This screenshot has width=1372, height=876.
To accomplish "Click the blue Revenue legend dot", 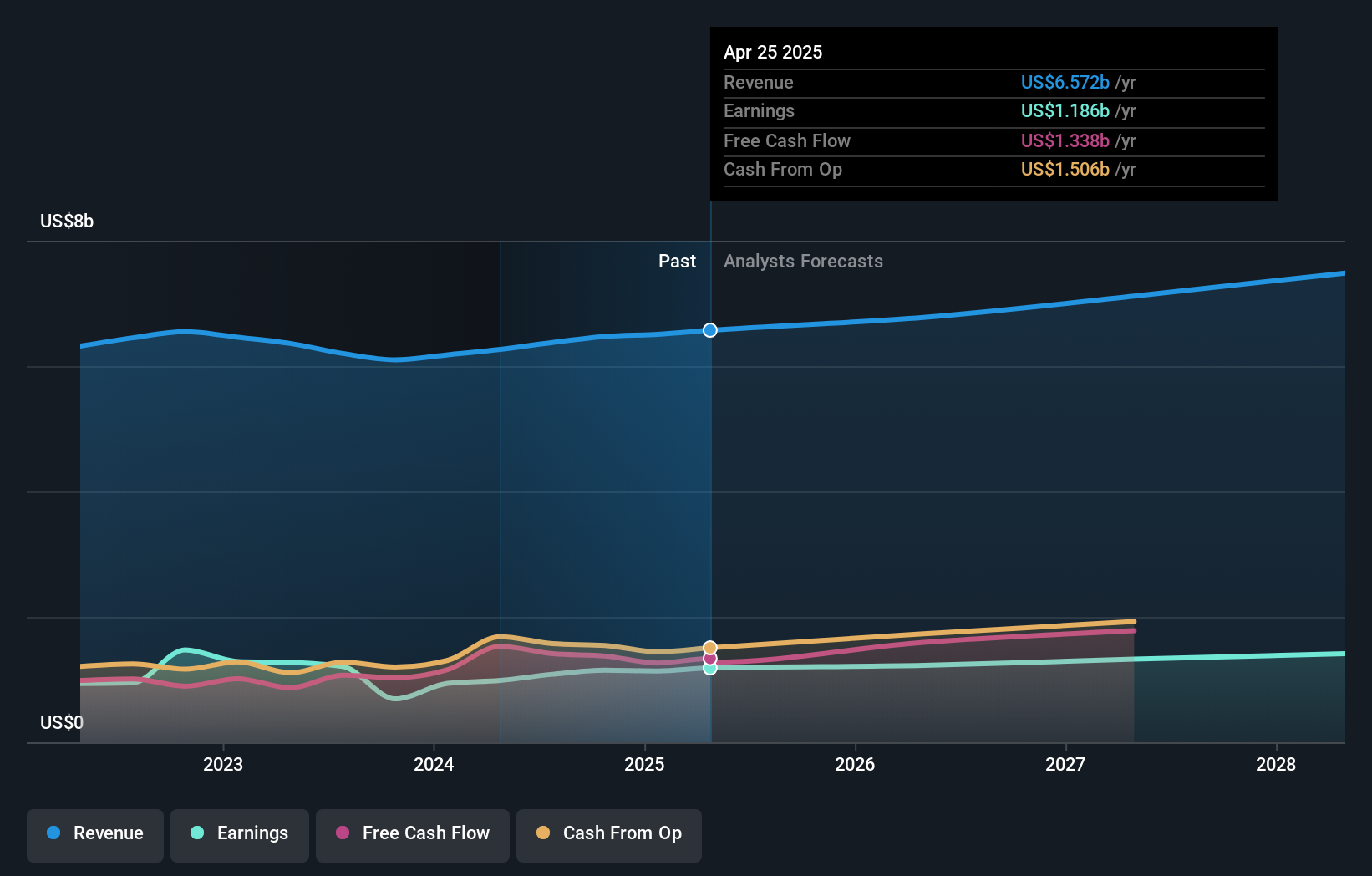I will coord(53,833).
